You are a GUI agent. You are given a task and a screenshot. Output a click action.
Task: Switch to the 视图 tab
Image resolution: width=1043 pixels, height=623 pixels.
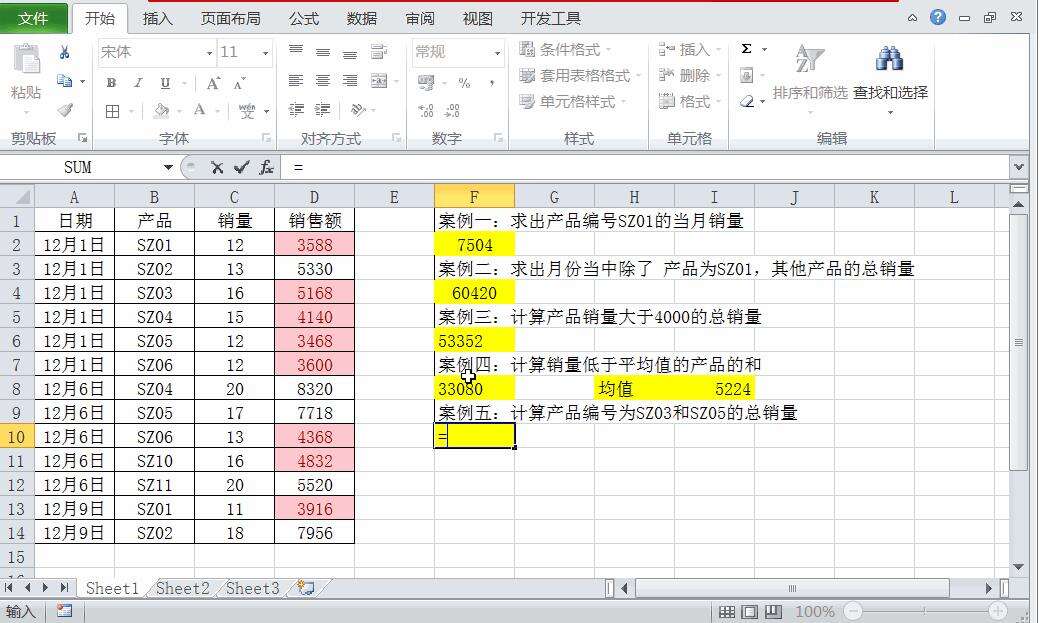(x=478, y=19)
